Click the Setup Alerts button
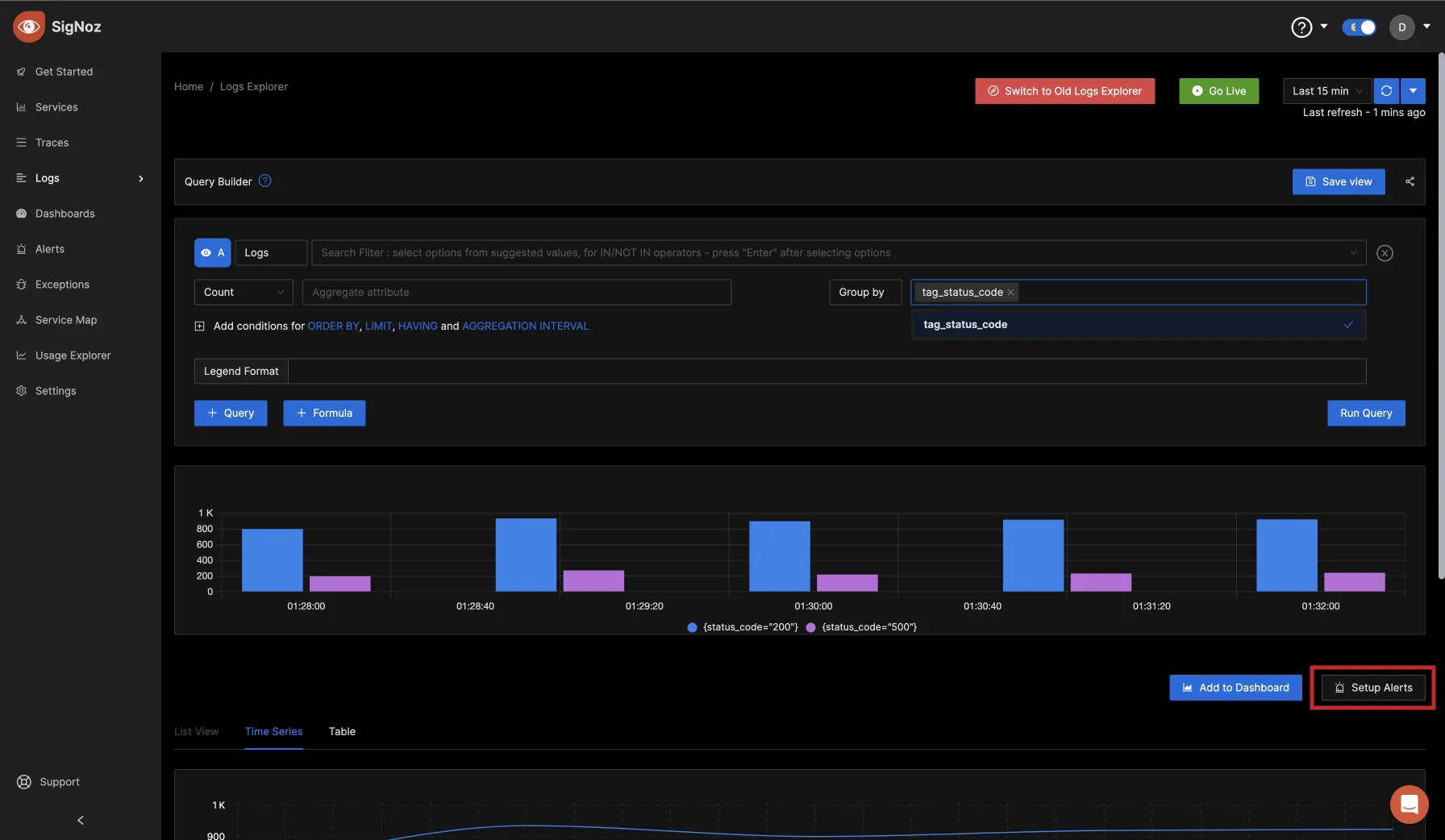The height and width of the screenshot is (840, 1445). pyautogui.click(x=1373, y=688)
